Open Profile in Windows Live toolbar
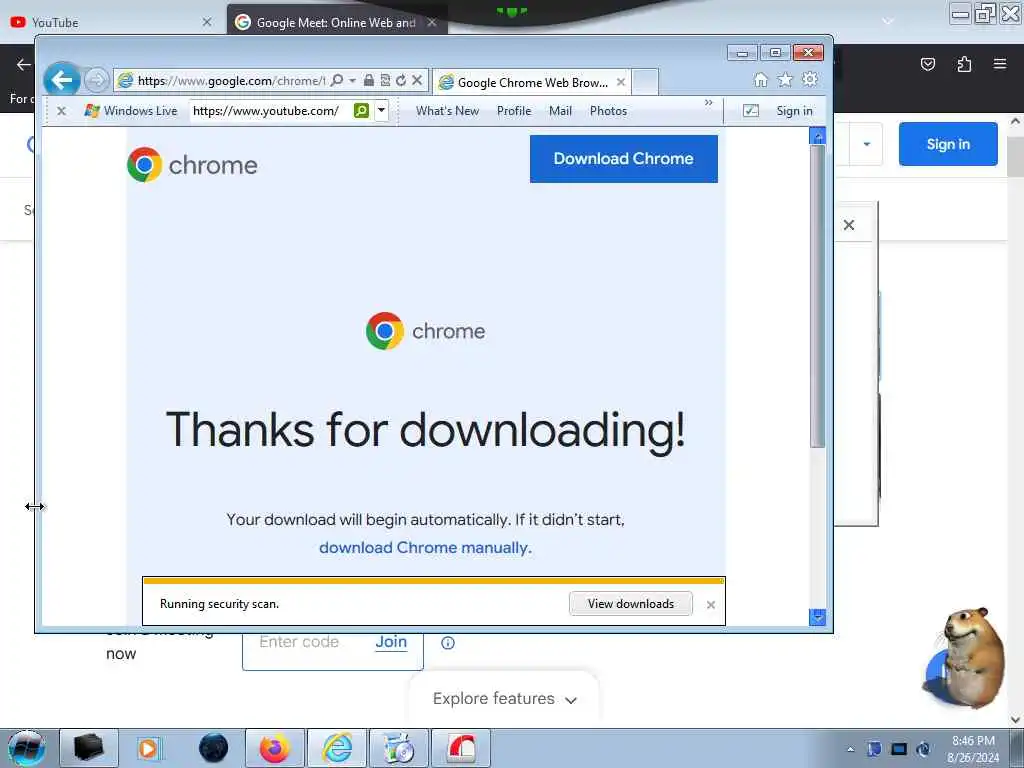Image resolution: width=1024 pixels, height=768 pixels. (514, 111)
